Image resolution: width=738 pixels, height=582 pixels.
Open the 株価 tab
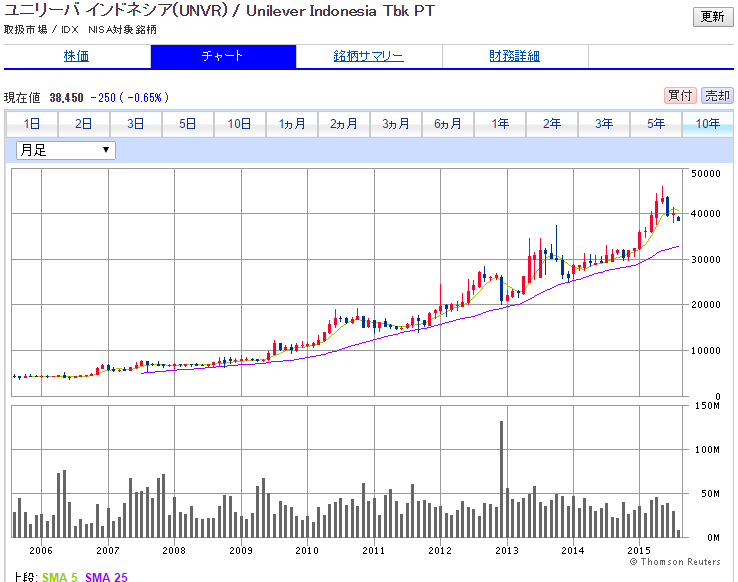pos(76,56)
